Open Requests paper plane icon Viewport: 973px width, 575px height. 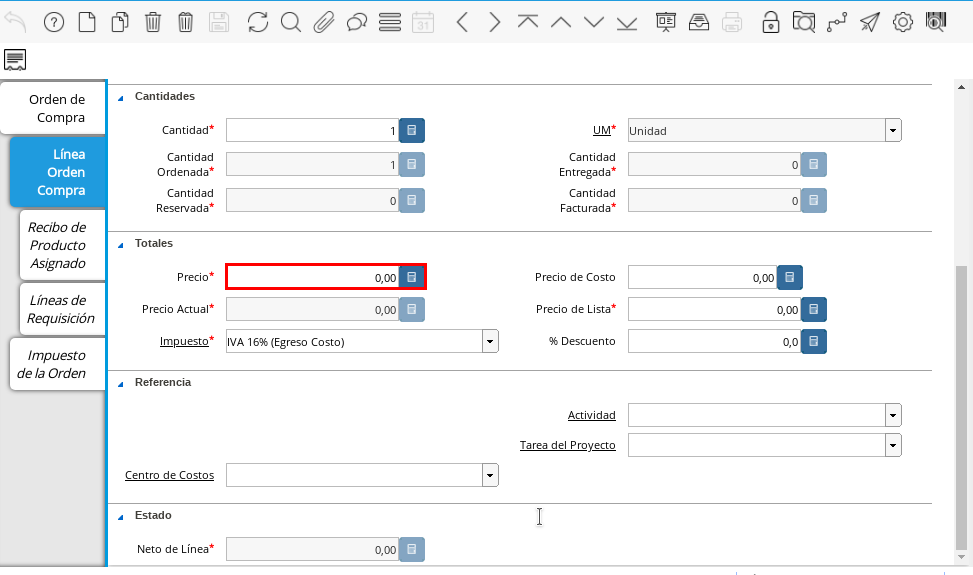tap(870, 23)
